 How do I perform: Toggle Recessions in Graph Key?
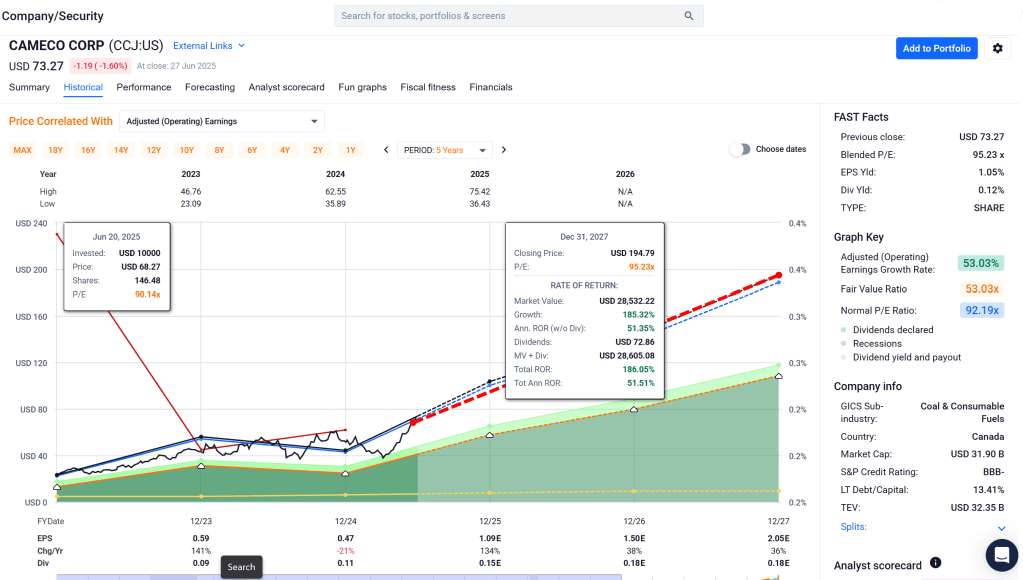pos(876,344)
